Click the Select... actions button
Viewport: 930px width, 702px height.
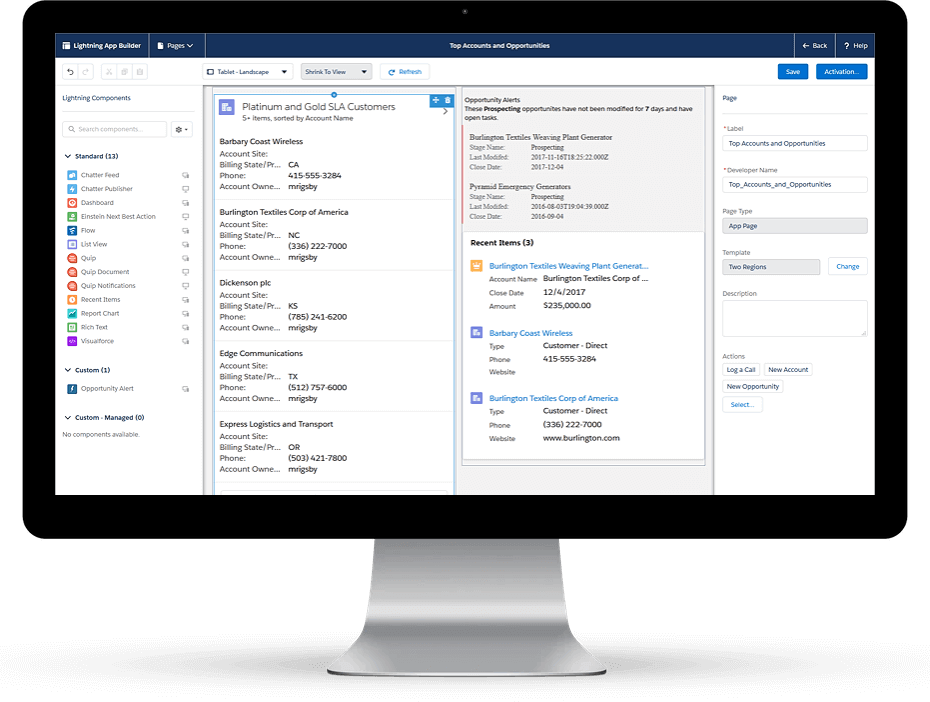(x=742, y=405)
